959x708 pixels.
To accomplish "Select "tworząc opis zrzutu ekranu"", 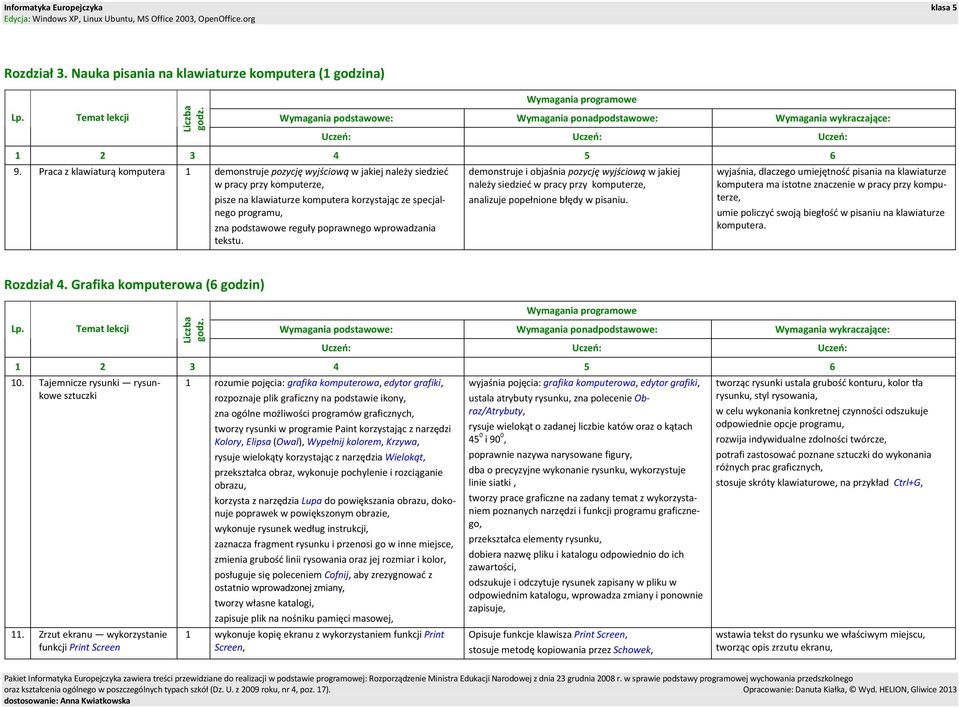I will (x=774, y=647).
